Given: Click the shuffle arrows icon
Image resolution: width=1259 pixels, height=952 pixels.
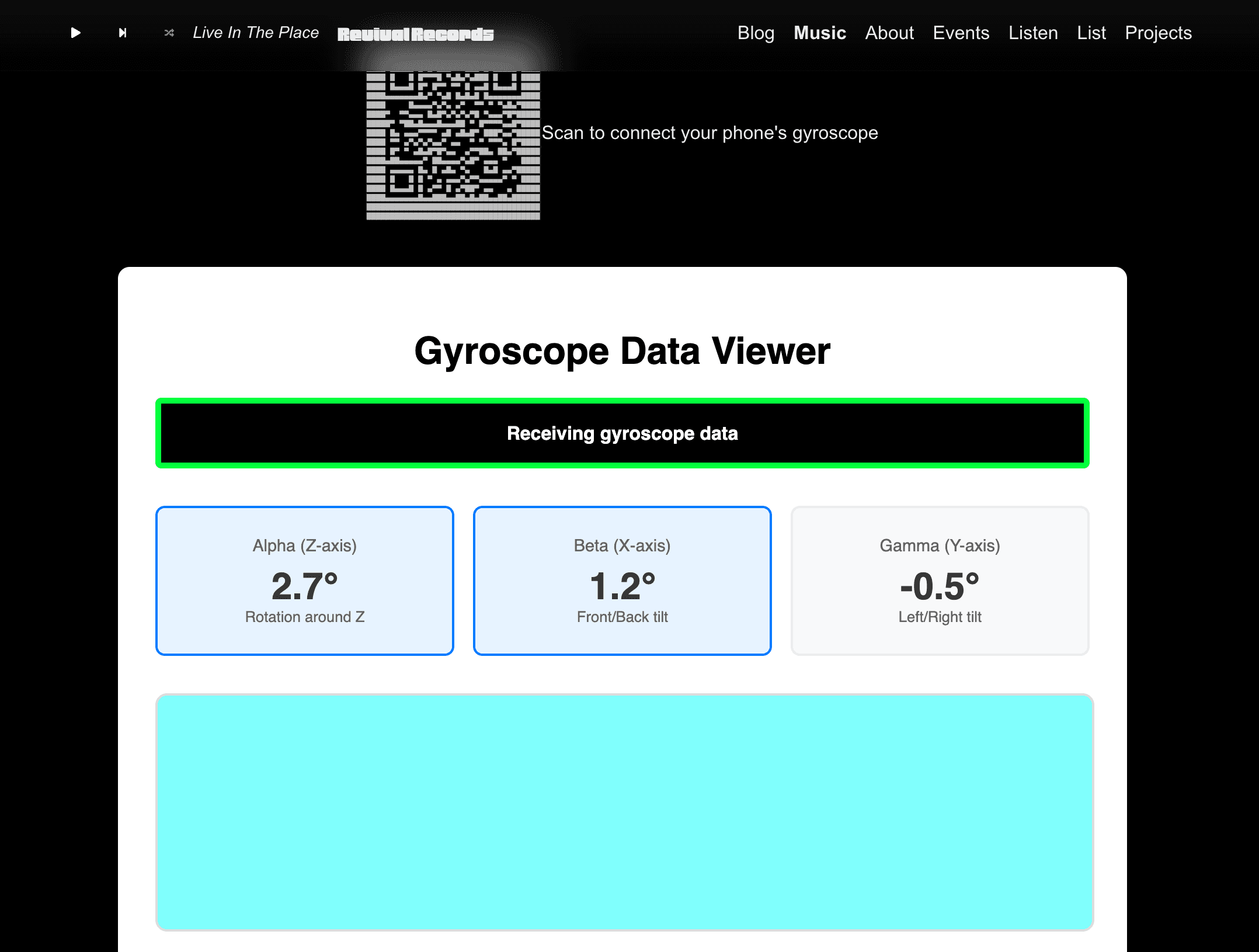Looking at the screenshot, I should pos(169,33).
